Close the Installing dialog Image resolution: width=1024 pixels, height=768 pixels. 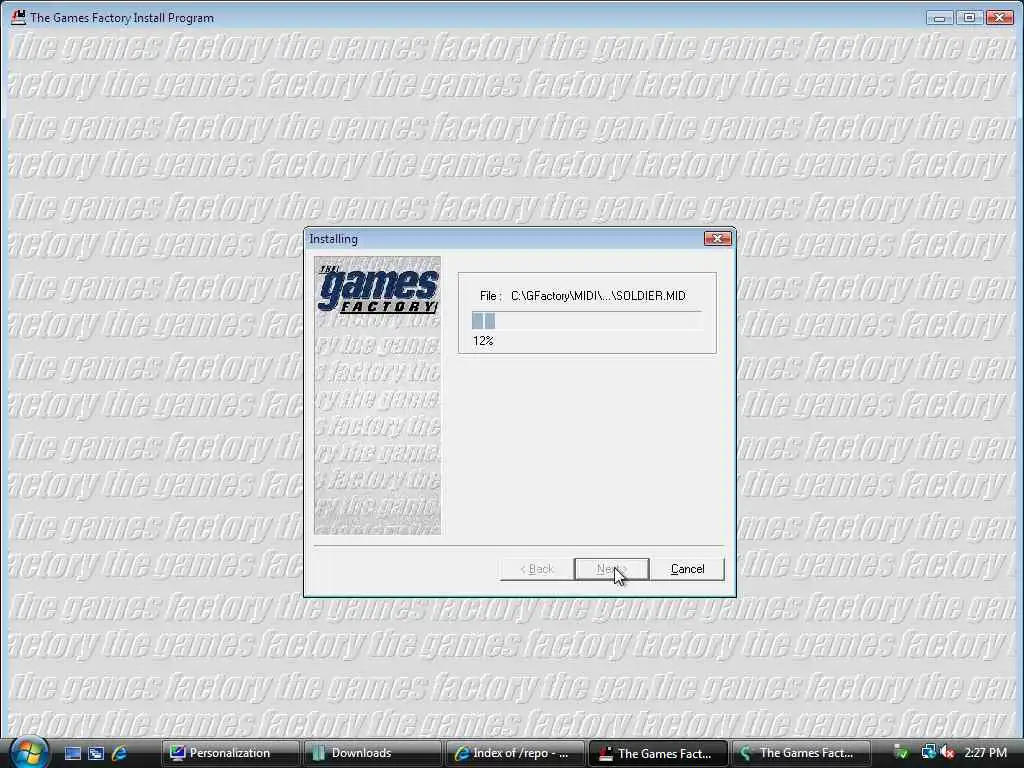pos(717,239)
